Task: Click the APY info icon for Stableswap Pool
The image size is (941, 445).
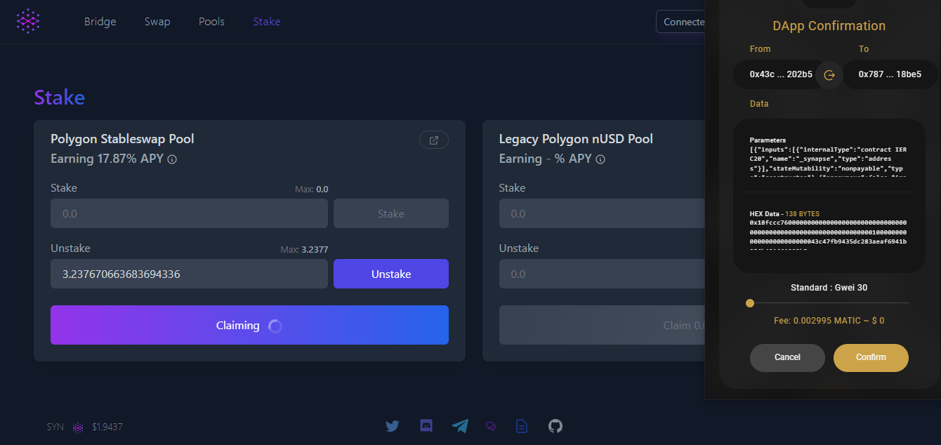Action: (x=172, y=160)
